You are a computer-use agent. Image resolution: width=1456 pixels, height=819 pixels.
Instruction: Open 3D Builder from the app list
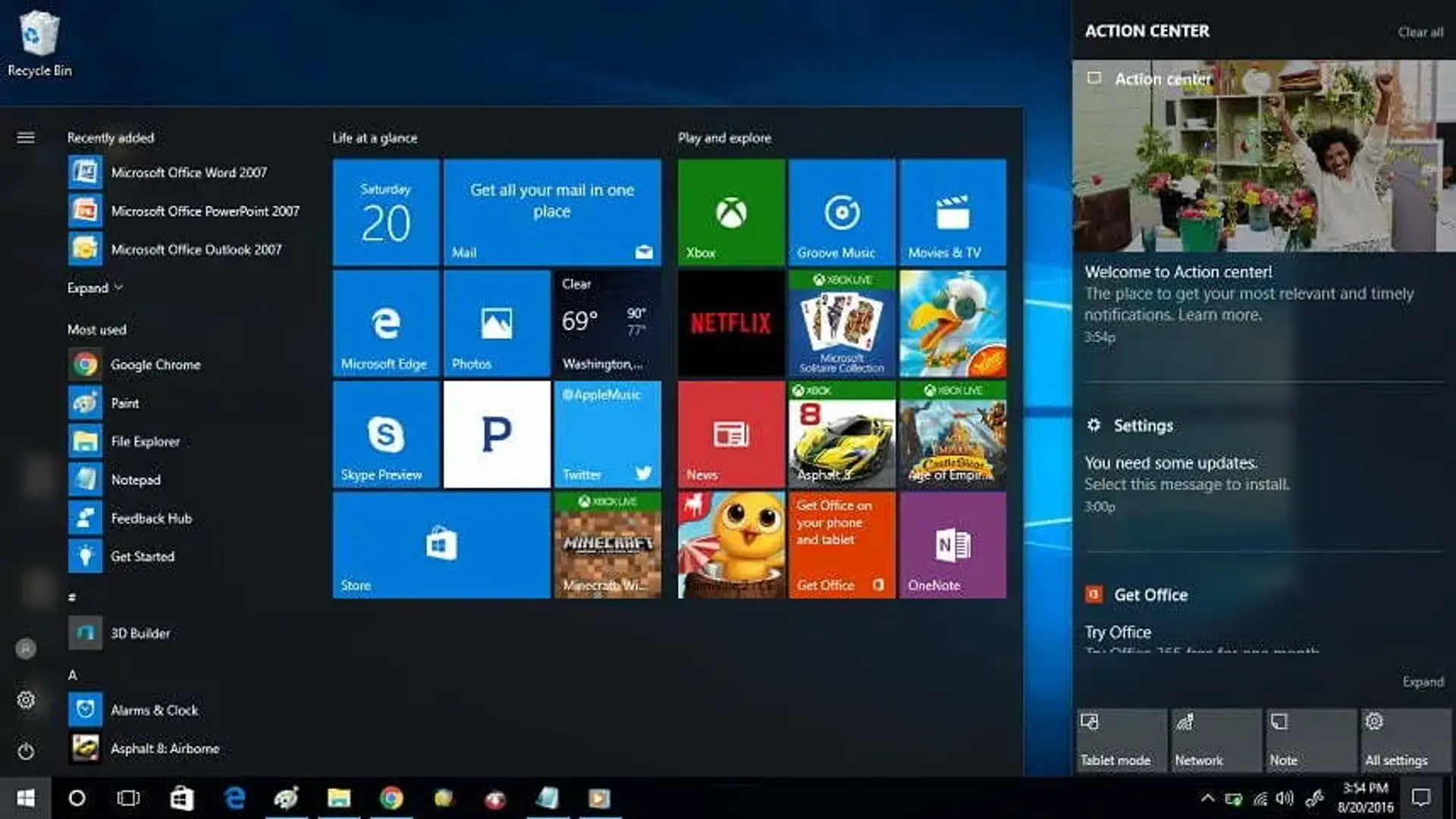click(x=186, y=633)
